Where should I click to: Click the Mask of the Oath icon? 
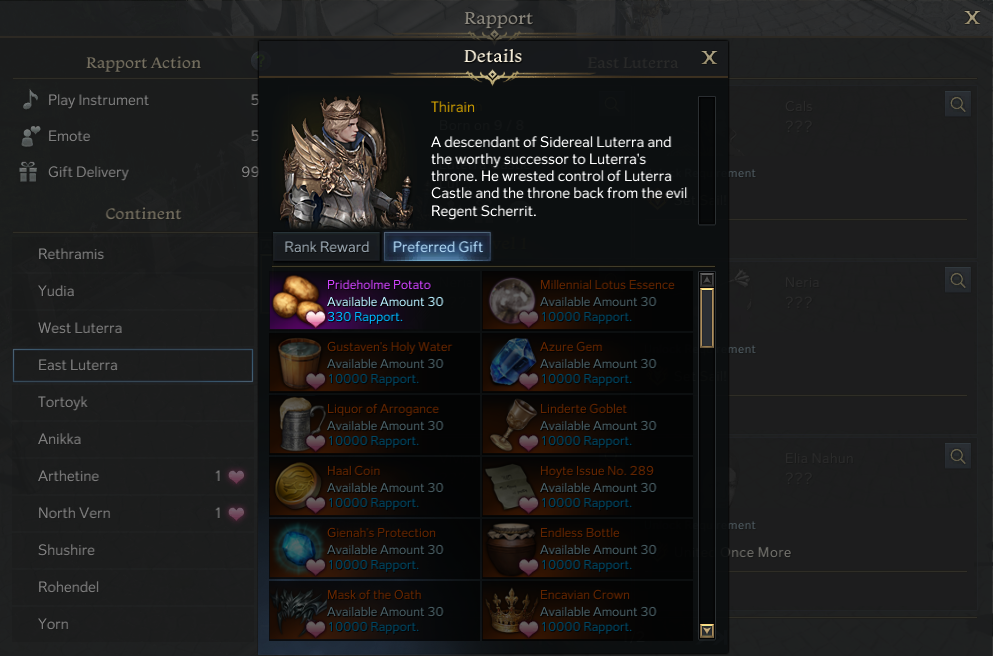(297, 611)
